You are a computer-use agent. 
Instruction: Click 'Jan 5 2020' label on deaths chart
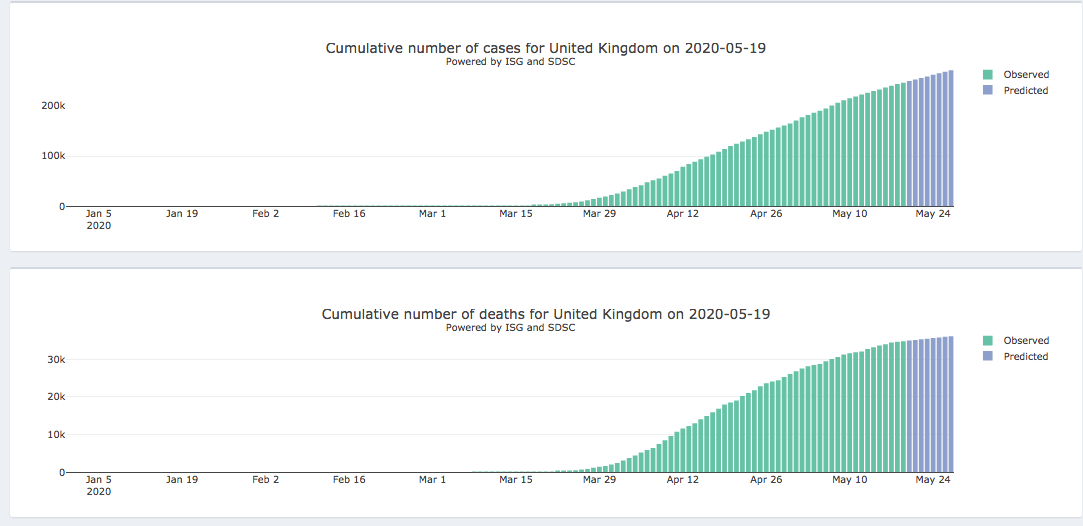[x=99, y=485]
